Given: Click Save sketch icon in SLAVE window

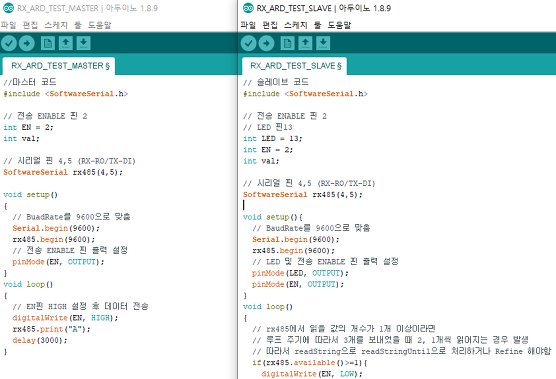Looking at the screenshot, I should pyautogui.click(x=323, y=43).
